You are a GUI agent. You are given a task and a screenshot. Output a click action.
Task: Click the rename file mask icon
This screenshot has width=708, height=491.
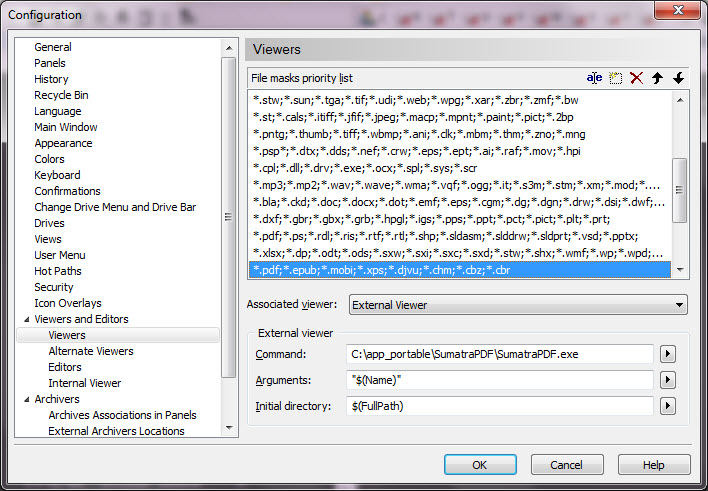pyautogui.click(x=595, y=78)
